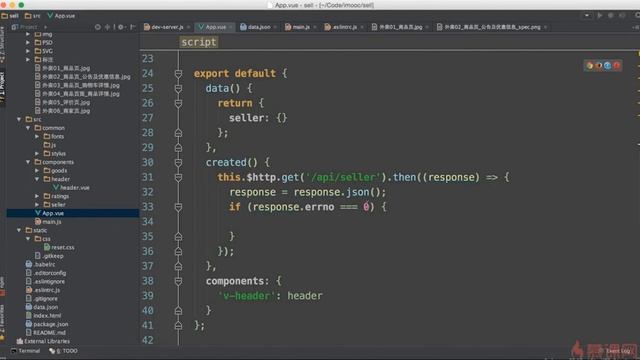The width and height of the screenshot is (640, 360).
Task: Fold data() method at line 25
Action: (178, 88)
